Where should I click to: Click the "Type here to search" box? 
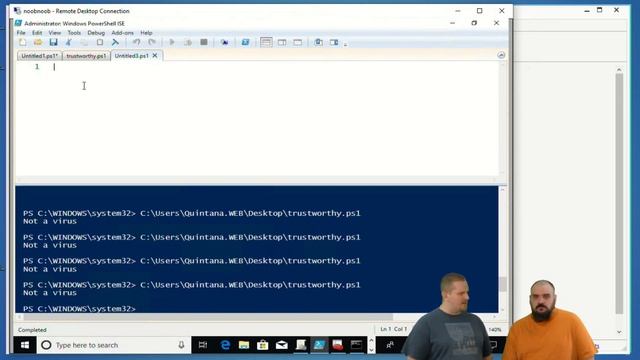tap(113, 345)
